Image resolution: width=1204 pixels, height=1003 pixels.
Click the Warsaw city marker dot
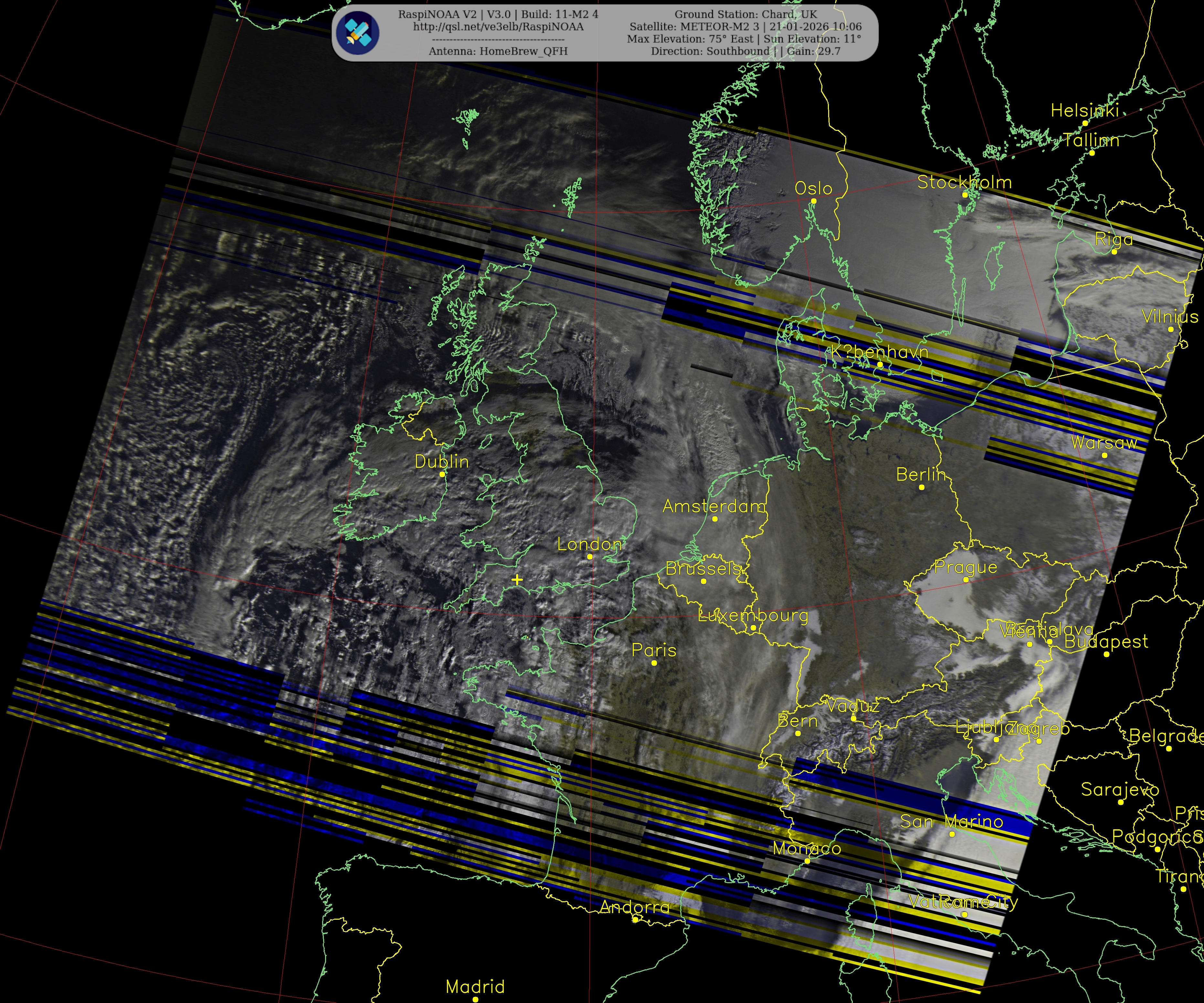coord(1104,455)
